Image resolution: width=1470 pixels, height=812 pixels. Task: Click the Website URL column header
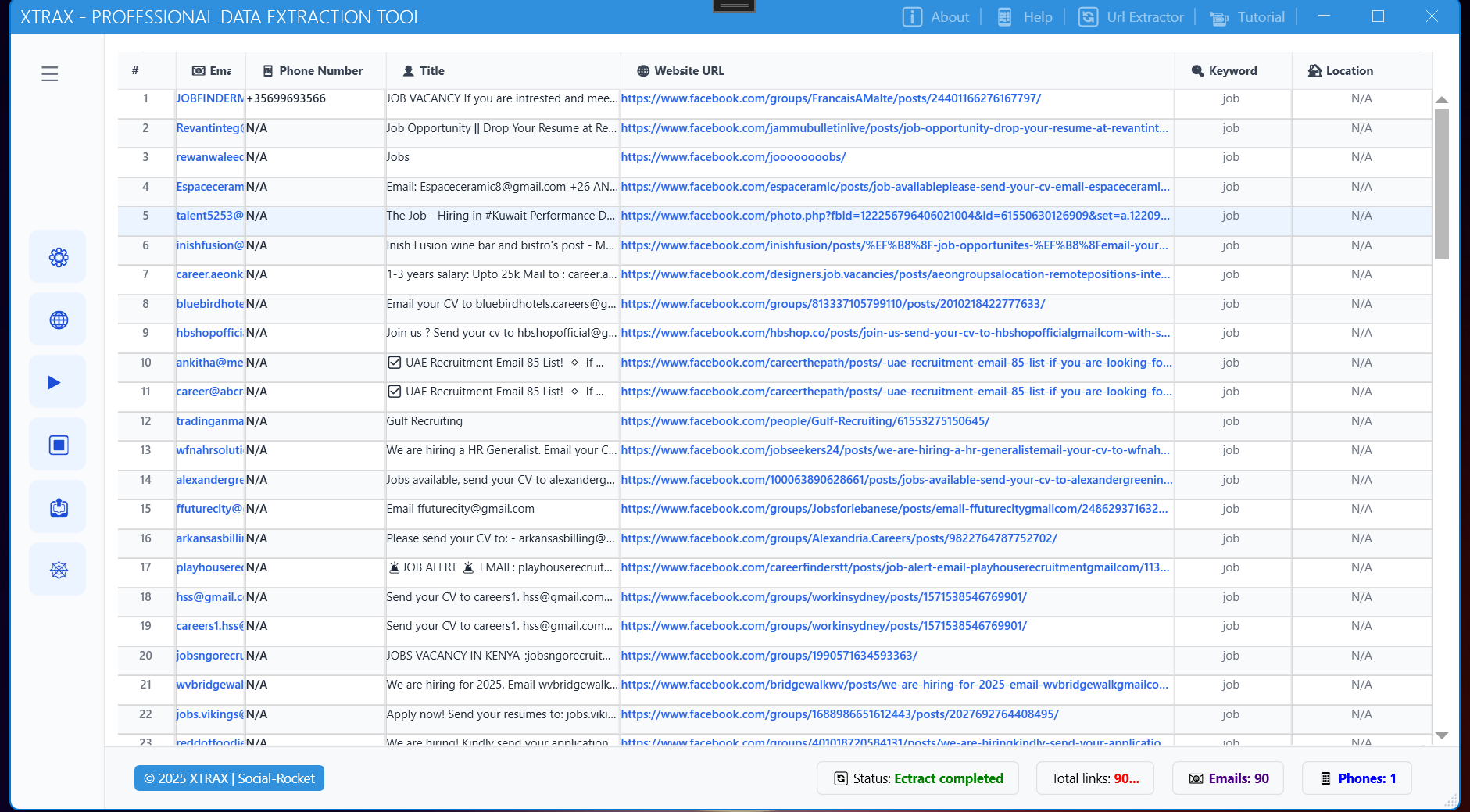(x=898, y=71)
